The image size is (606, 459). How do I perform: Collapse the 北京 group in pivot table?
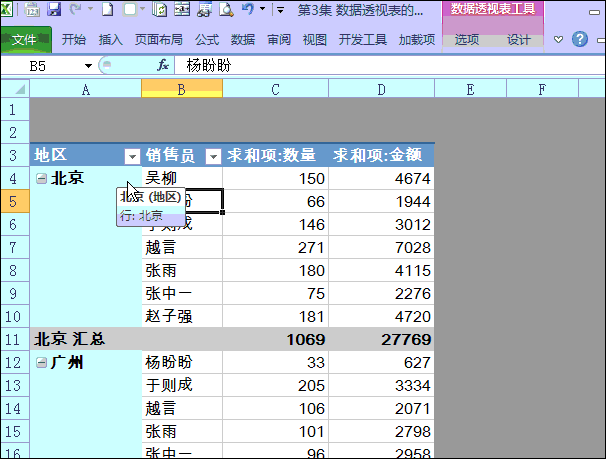(41, 178)
